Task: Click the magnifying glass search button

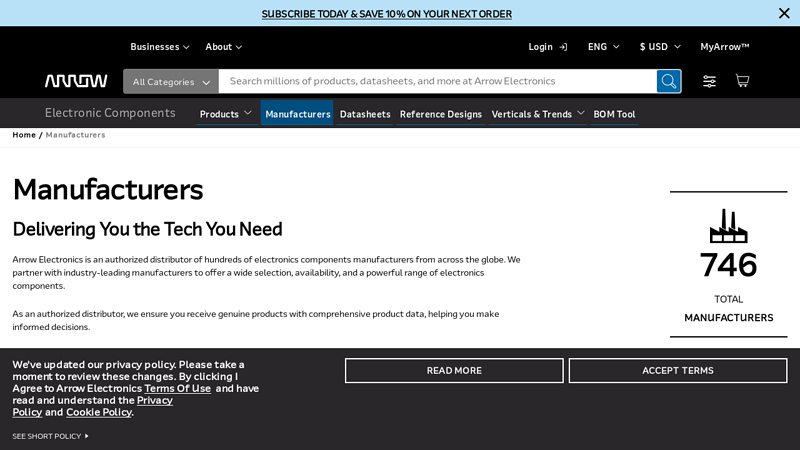Action: pyautogui.click(x=668, y=81)
